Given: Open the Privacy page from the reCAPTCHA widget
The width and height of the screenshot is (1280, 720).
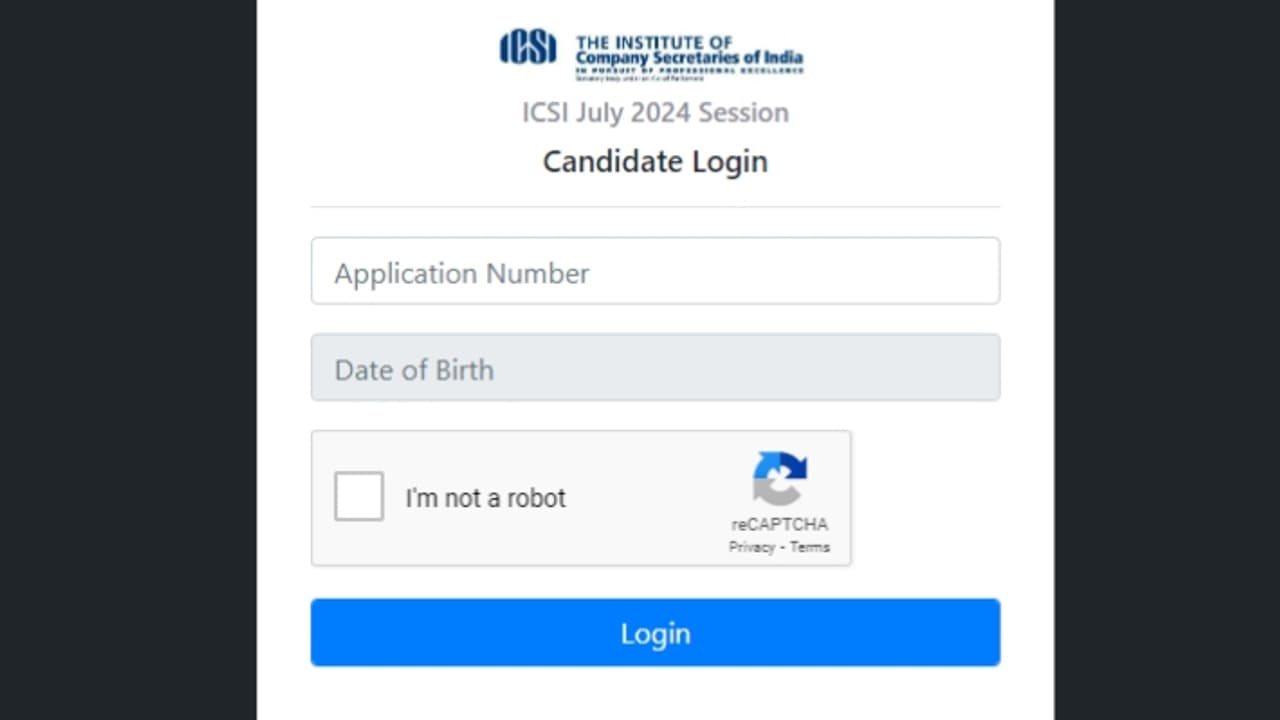Looking at the screenshot, I should (x=751, y=547).
